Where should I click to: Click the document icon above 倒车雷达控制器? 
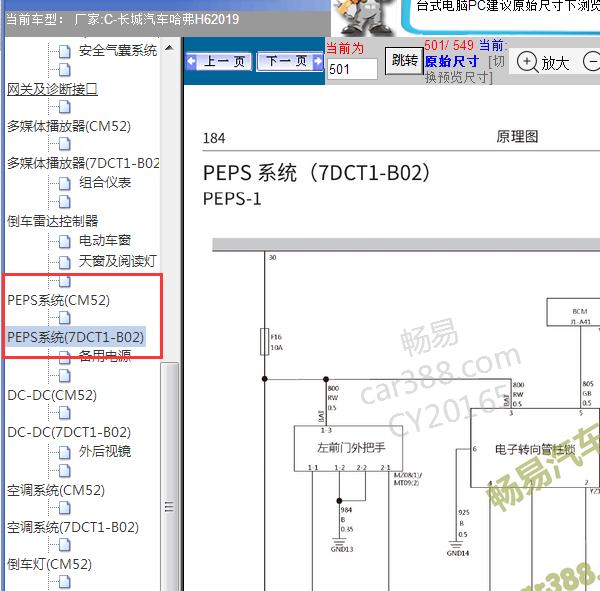[65, 201]
